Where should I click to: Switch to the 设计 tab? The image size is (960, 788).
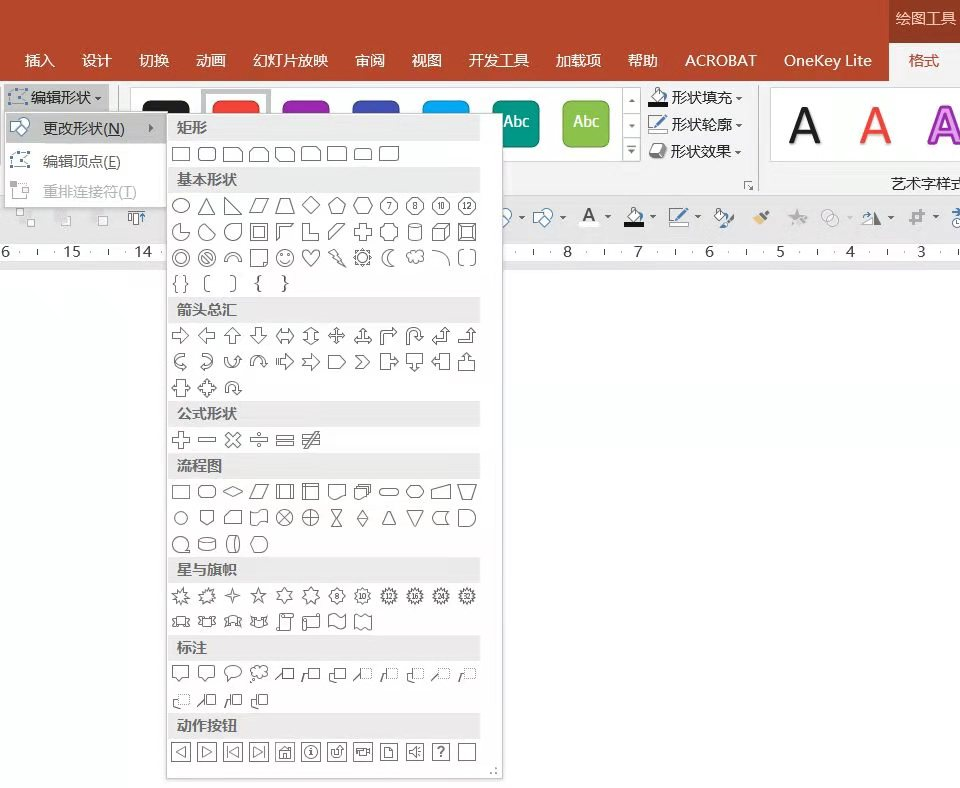[x=97, y=61]
